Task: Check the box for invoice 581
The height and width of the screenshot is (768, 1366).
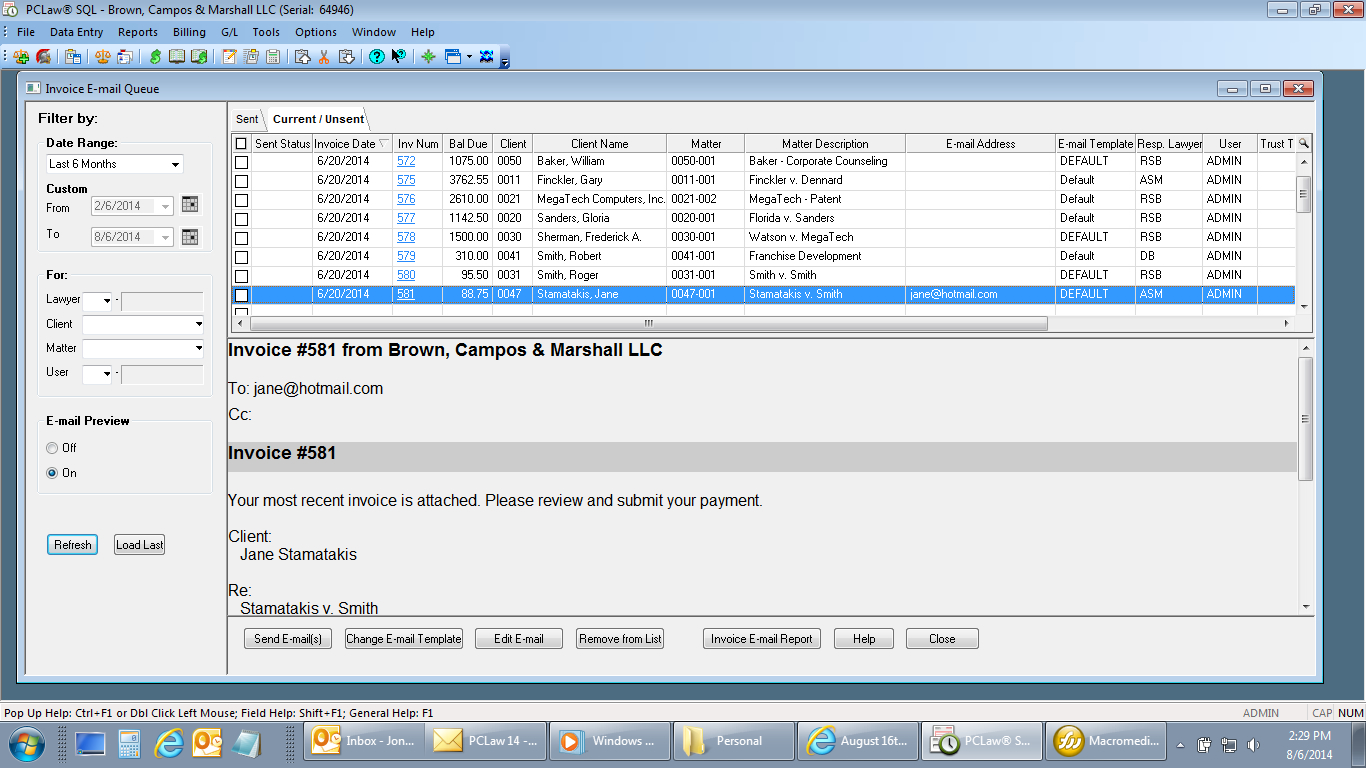Action: tap(241, 295)
